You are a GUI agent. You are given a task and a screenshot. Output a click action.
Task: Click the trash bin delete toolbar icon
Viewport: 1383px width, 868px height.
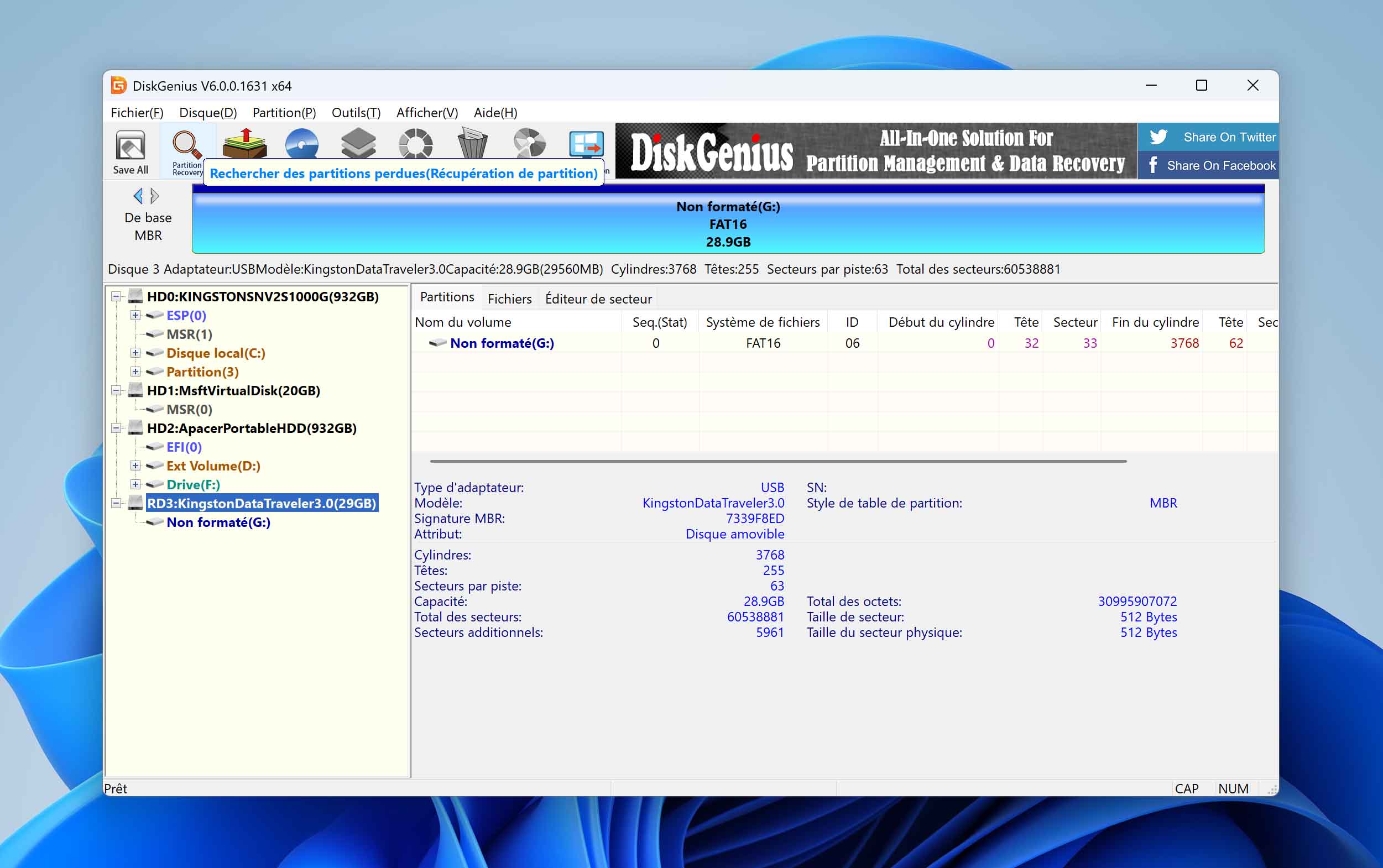(x=472, y=143)
